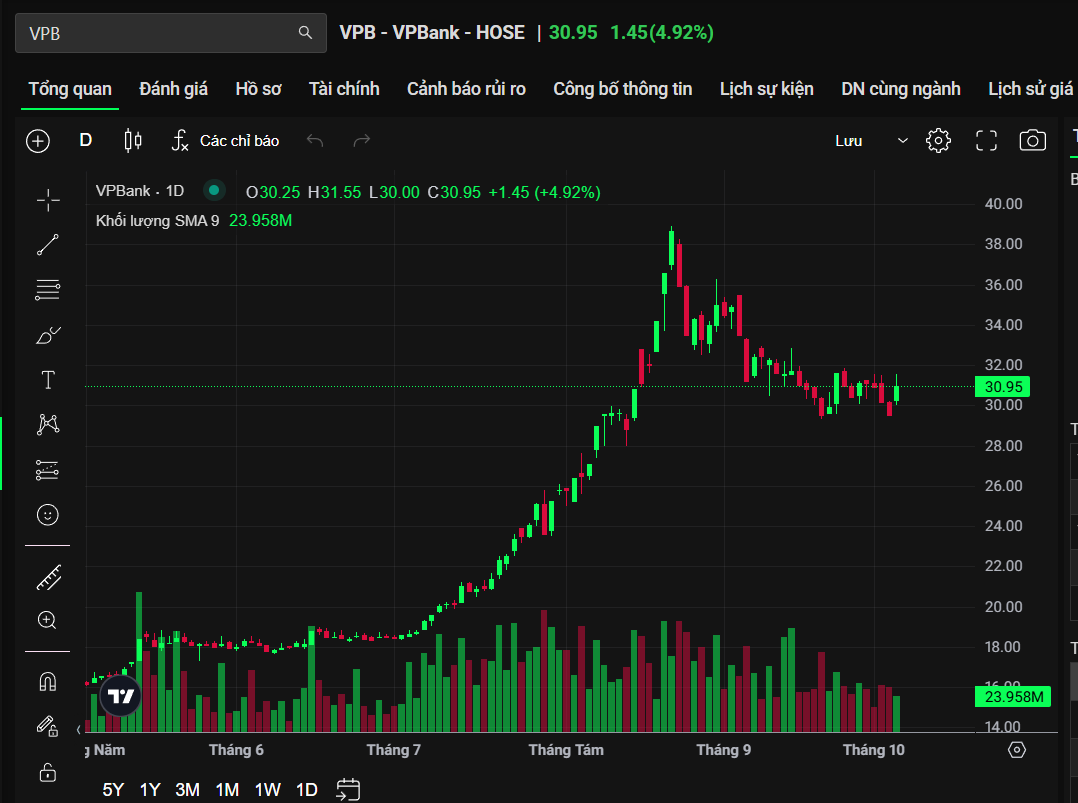Screen dimensions: 1078x803
Task: Open the D time interval dropdown
Action: pos(86,141)
